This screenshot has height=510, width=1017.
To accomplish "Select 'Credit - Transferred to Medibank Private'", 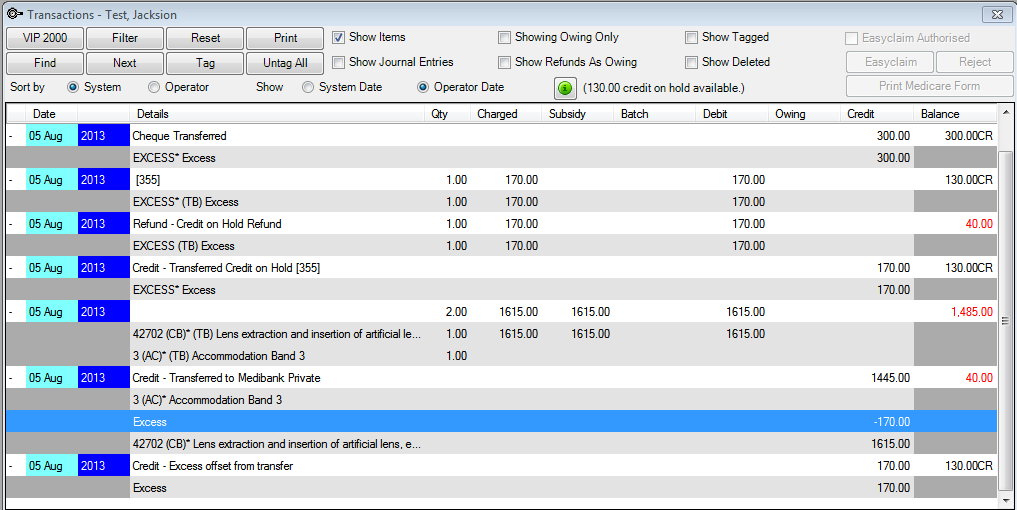I will pos(226,378).
